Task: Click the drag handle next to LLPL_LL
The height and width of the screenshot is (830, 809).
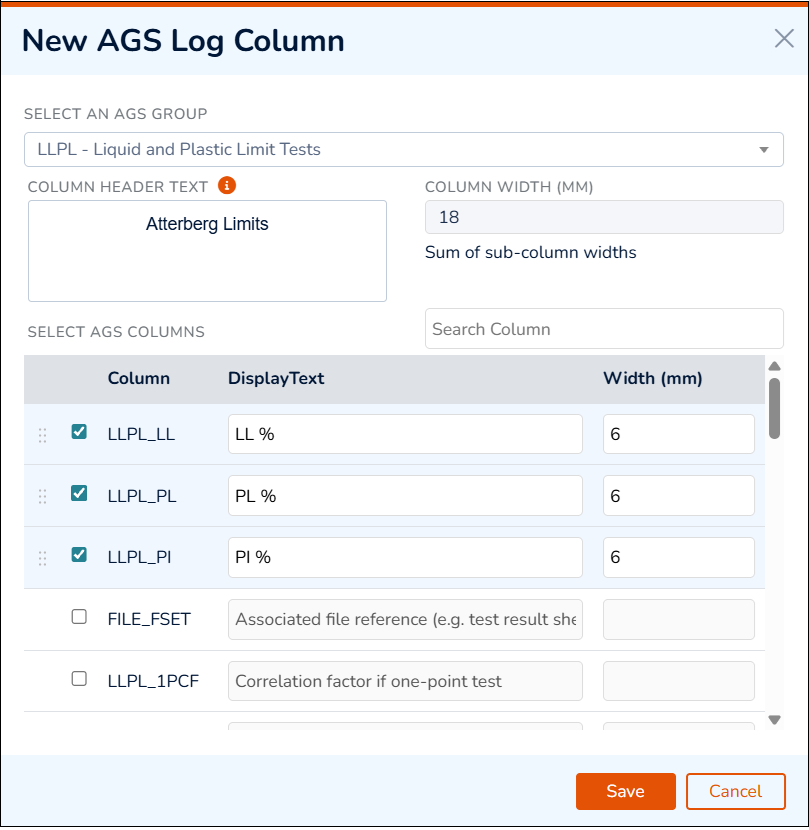Action: click(x=42, y=434)
